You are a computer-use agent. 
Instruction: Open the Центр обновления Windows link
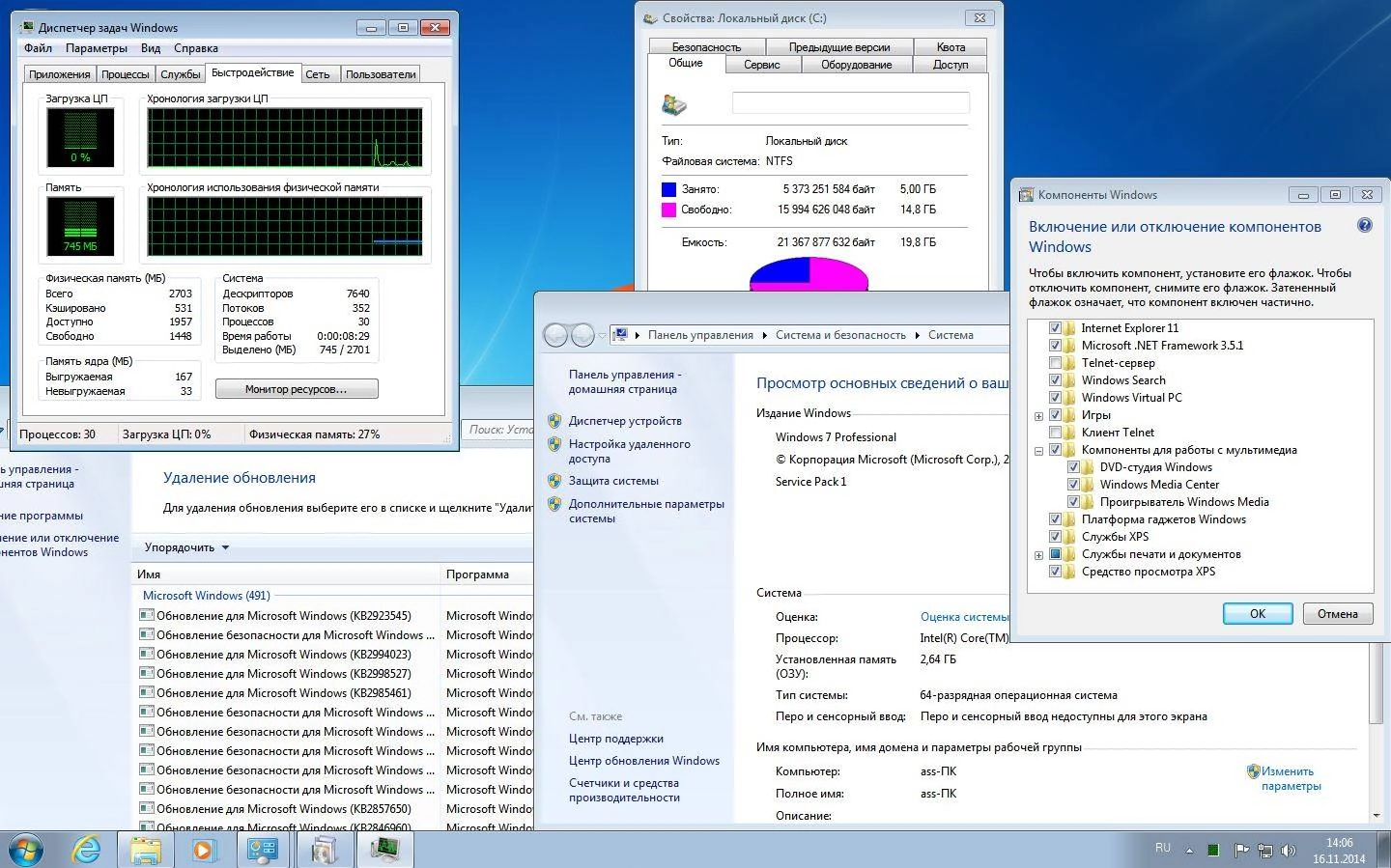pyautogui.click(x=644, y=761)
